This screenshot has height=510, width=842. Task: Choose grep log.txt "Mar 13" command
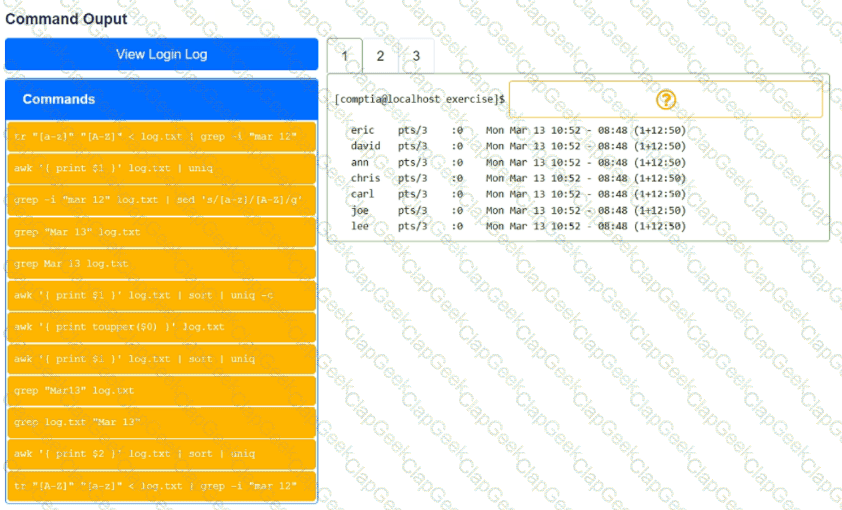click(x=161, y=423)
